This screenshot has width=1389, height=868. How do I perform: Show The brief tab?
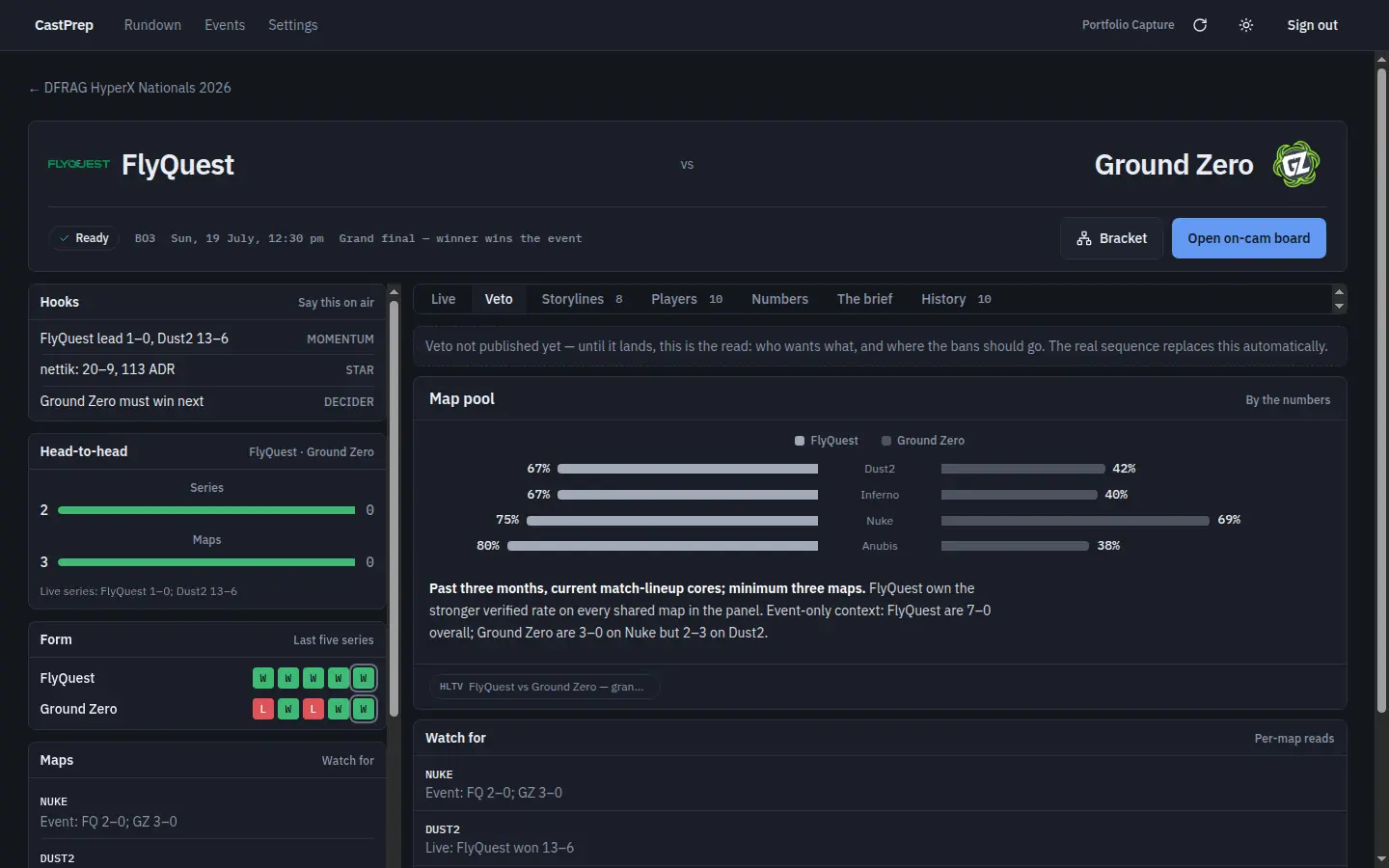click(865, 299)
